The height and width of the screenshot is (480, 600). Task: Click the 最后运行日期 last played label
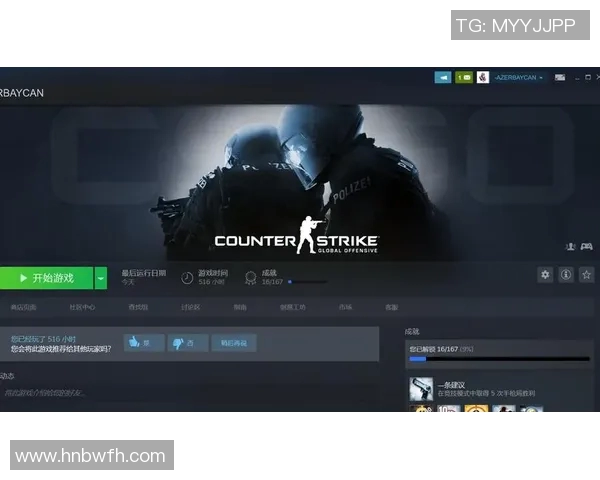click(143, 273)
